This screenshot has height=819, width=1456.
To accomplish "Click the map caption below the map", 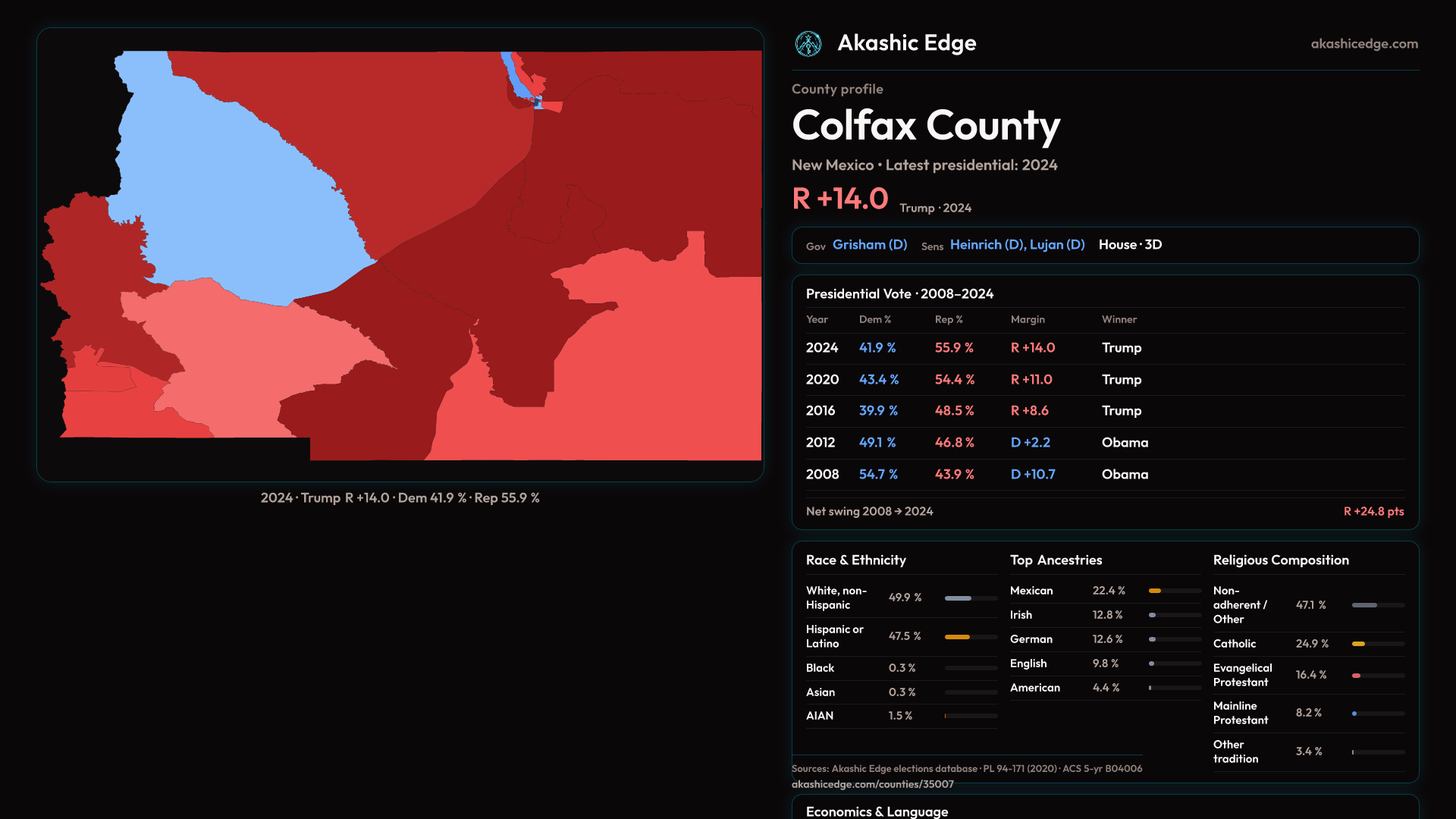I will (400, 498).
